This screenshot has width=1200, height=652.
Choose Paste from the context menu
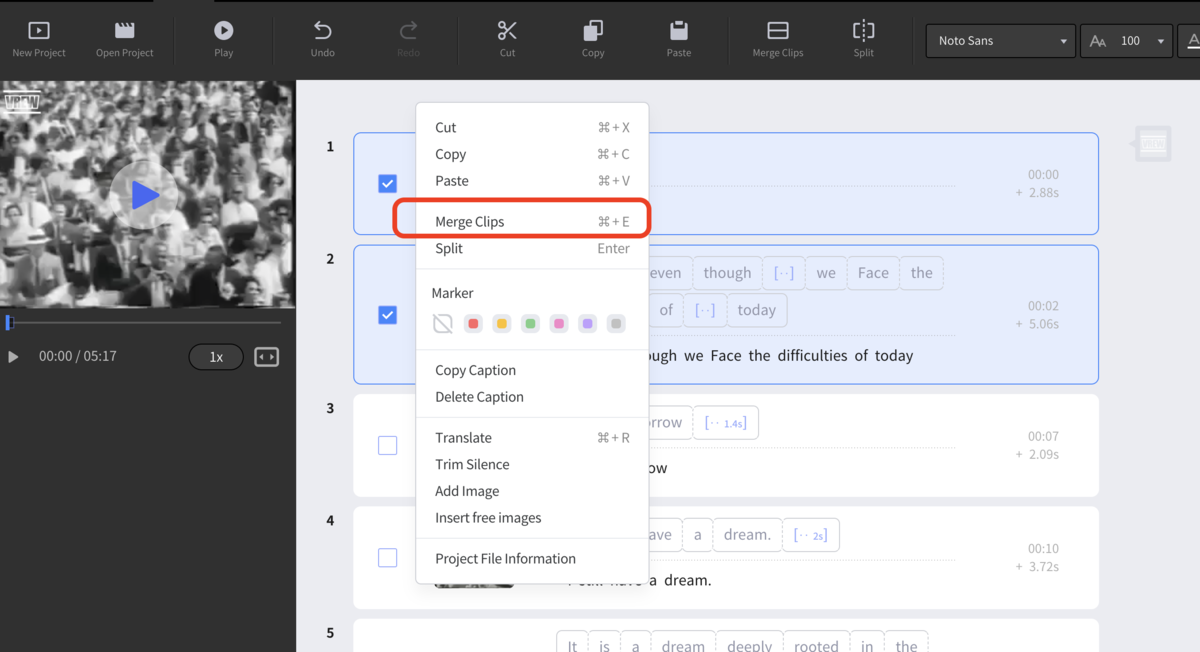tap(532, 181)
